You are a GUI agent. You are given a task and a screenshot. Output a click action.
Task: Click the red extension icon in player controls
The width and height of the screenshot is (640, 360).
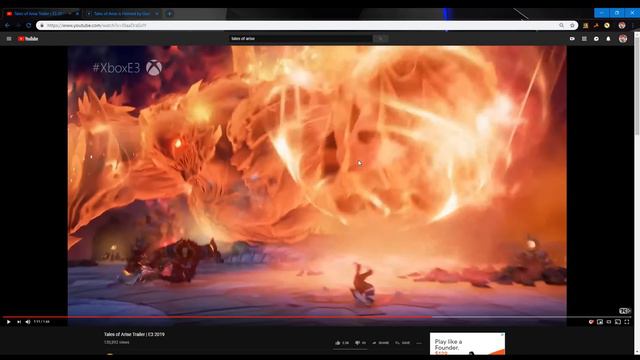[x=591, y=322]
